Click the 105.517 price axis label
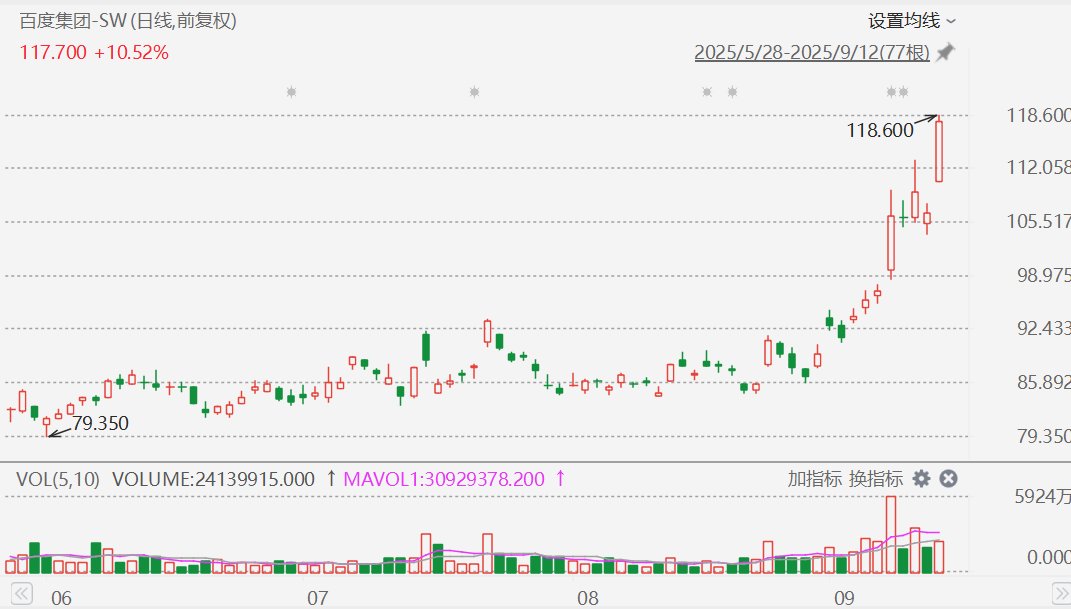The height and width of the screenshot is (609, 1071). 1038,221
